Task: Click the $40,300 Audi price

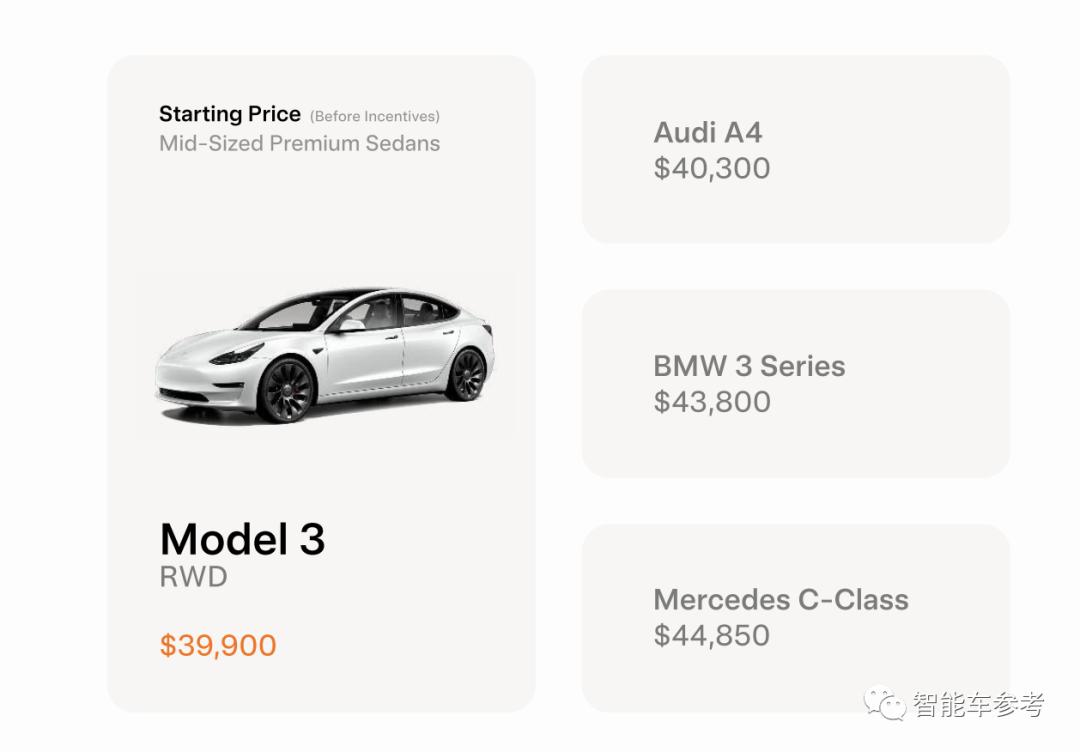Action: click(711, 168)
